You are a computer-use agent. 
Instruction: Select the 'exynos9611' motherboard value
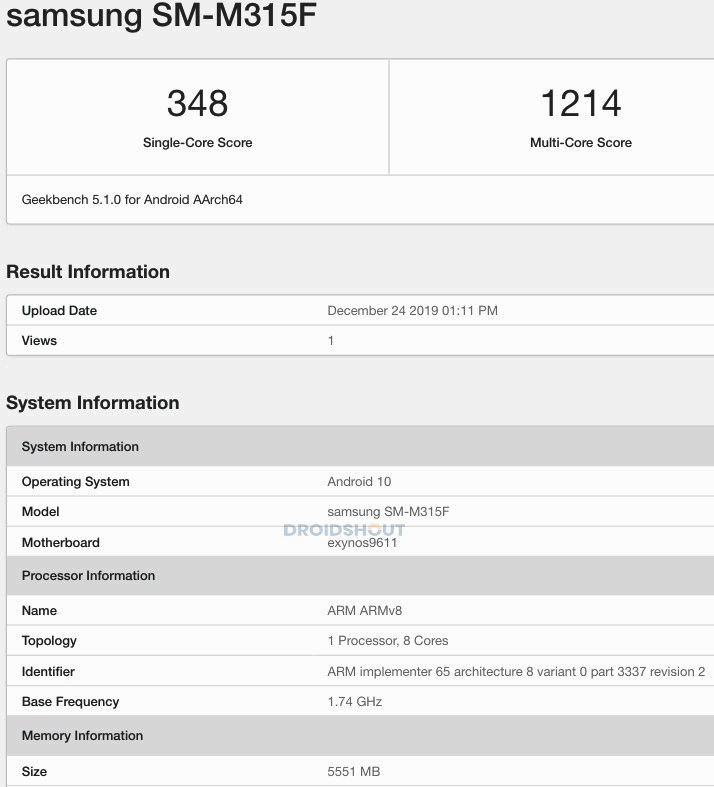coord(362,543)
